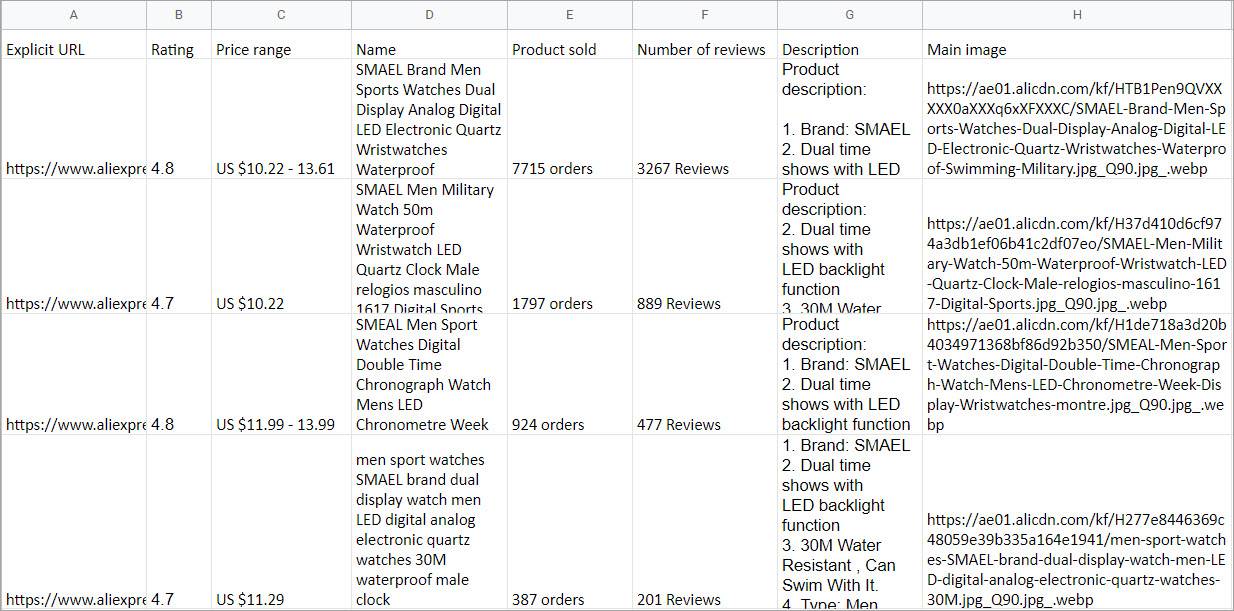Viewport: 1234px width, 611px height.
Task: Click the "1797 orders" cell
Action: point(570,247)
